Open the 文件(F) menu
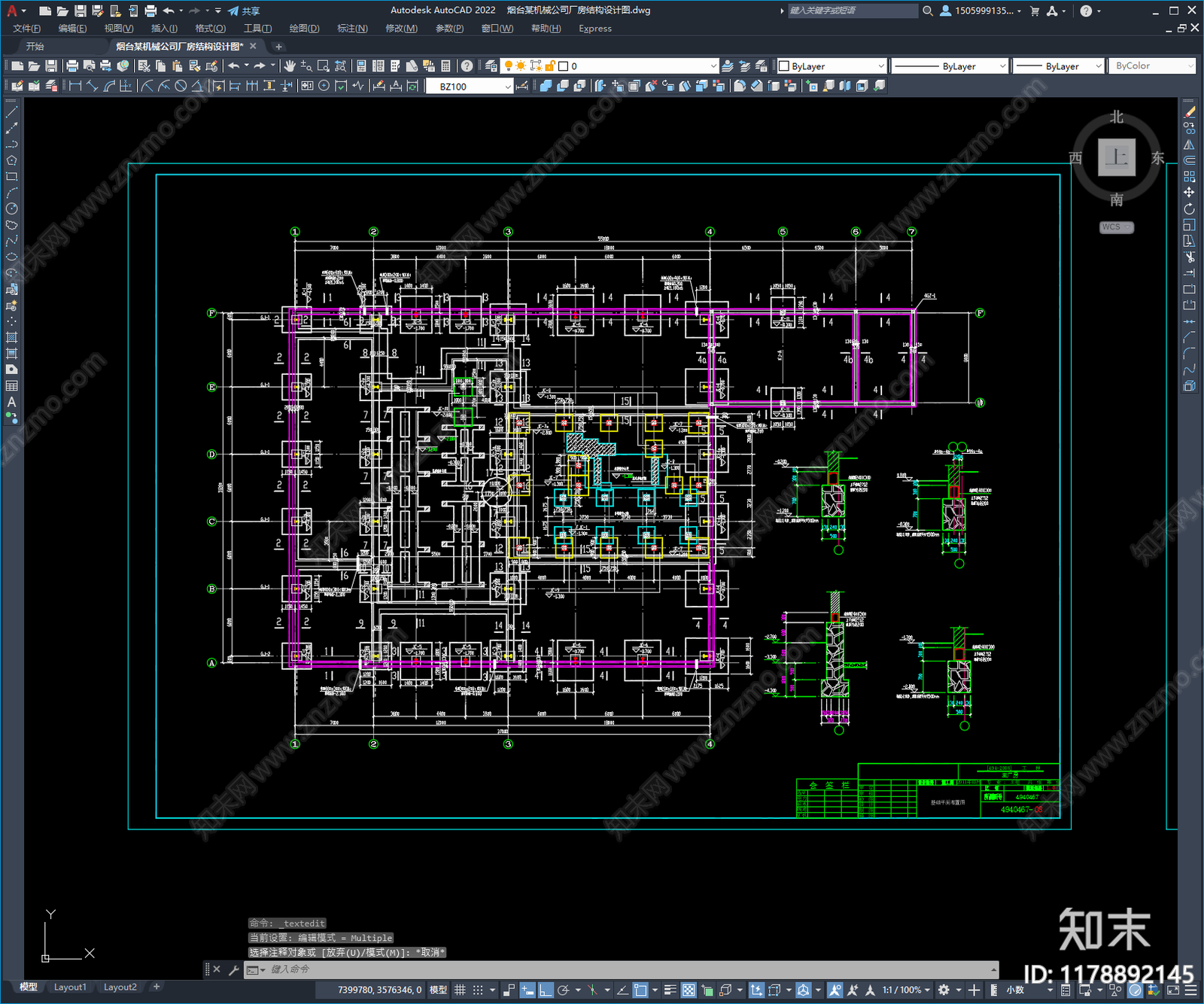 tap(27, 29)
